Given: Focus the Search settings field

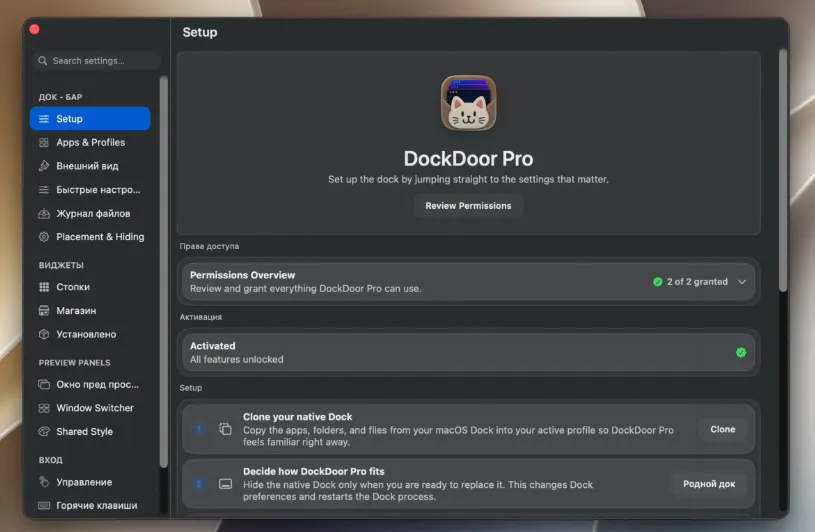Looking at the screenshot, I should 96,61.
